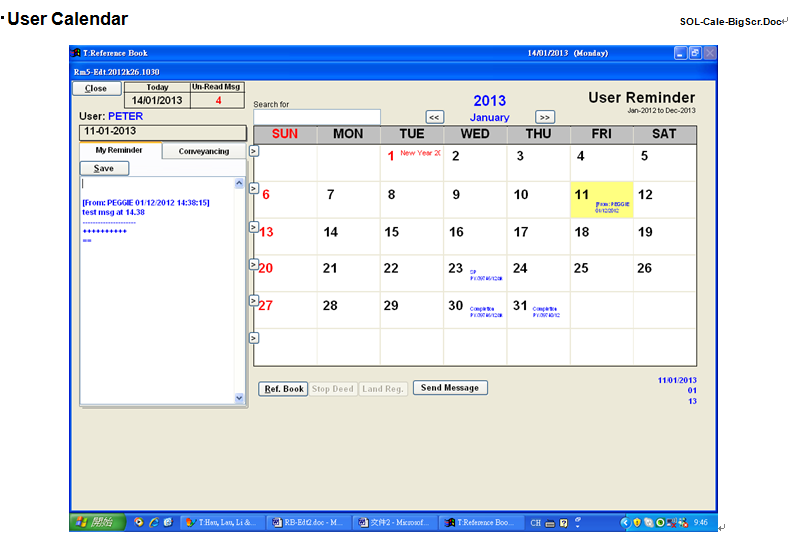Click the Send Message button
Viewport: 790px width, 540px height.
coord(450,388)
